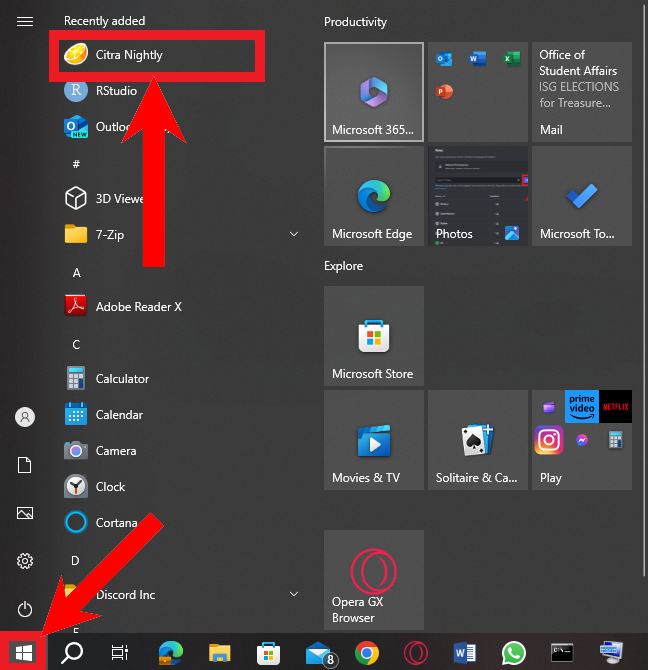The width and height of the screenshot is (648, 670).
Task: Click the letter D section header
Action: tap(75, 560)
